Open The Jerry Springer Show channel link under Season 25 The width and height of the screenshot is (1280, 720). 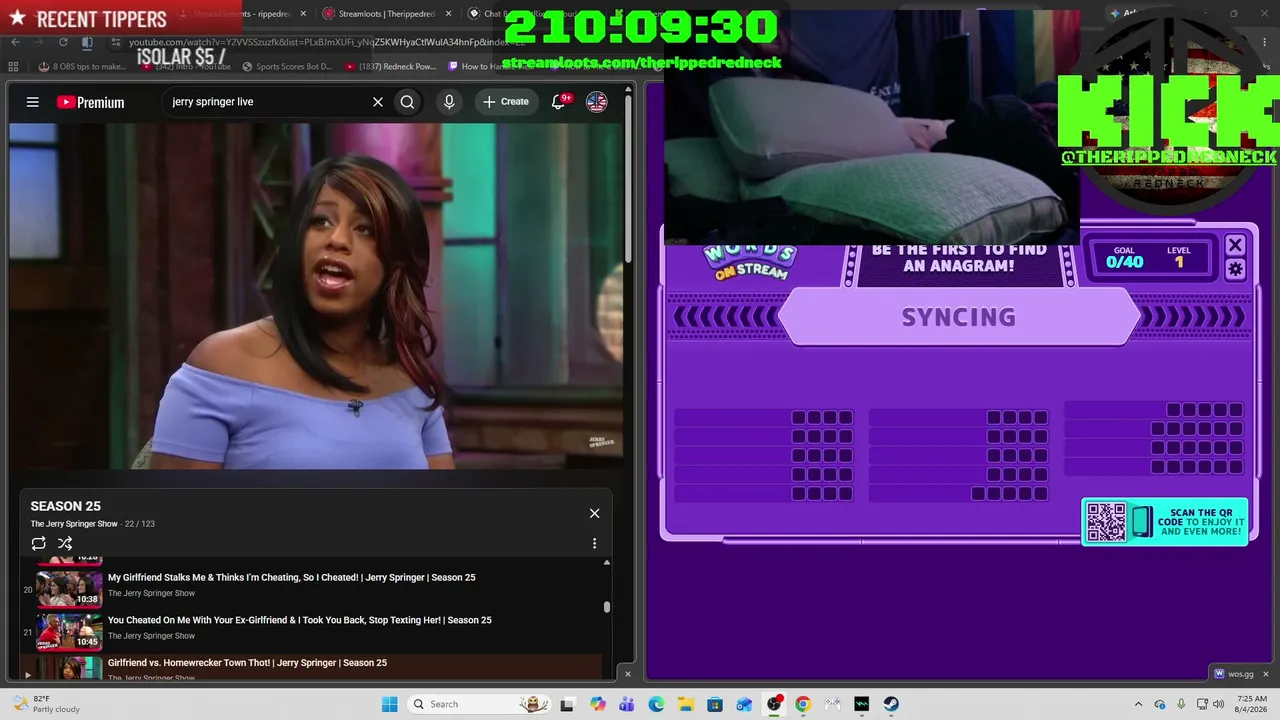point(74,524)
